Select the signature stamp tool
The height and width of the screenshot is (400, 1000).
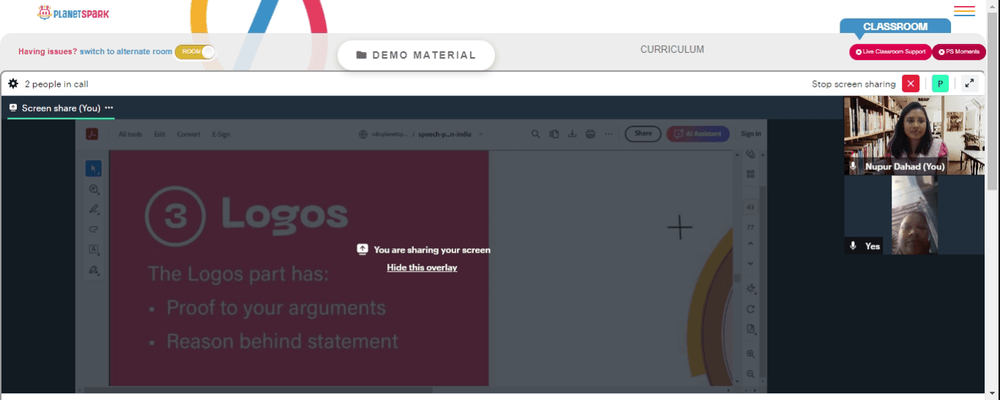tap(93, 270)
